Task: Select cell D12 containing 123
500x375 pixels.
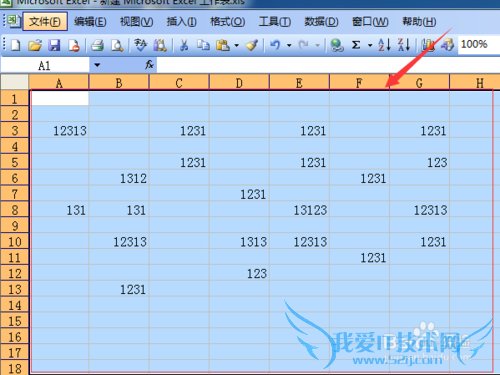Action: click(x=239, y=273)
